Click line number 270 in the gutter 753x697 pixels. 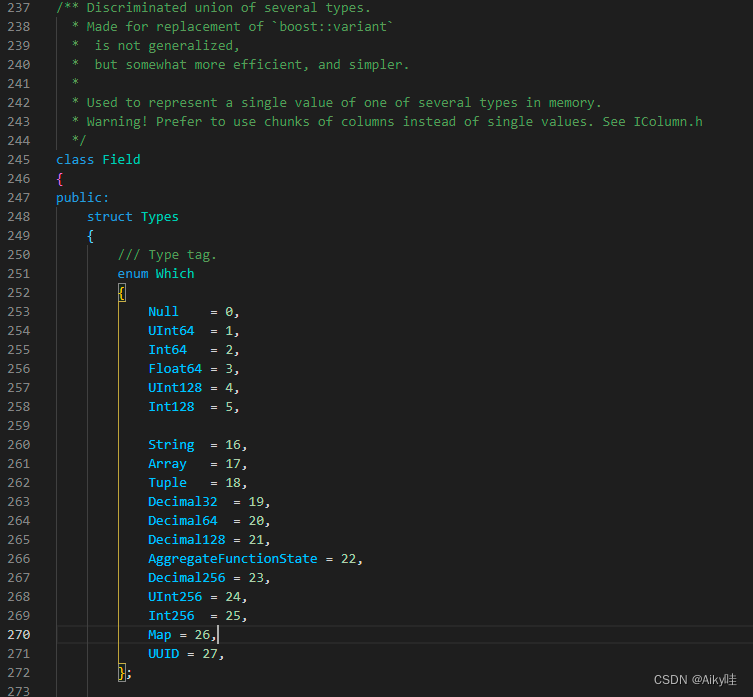[x=19, y=635]
